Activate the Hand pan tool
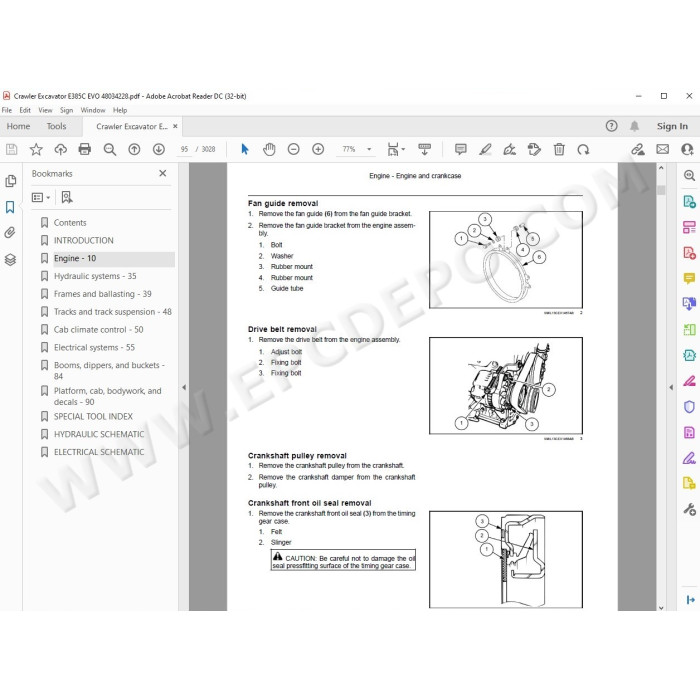Image resolution: width=700 pixels, height=700 pixels. [x=269, y=149]
